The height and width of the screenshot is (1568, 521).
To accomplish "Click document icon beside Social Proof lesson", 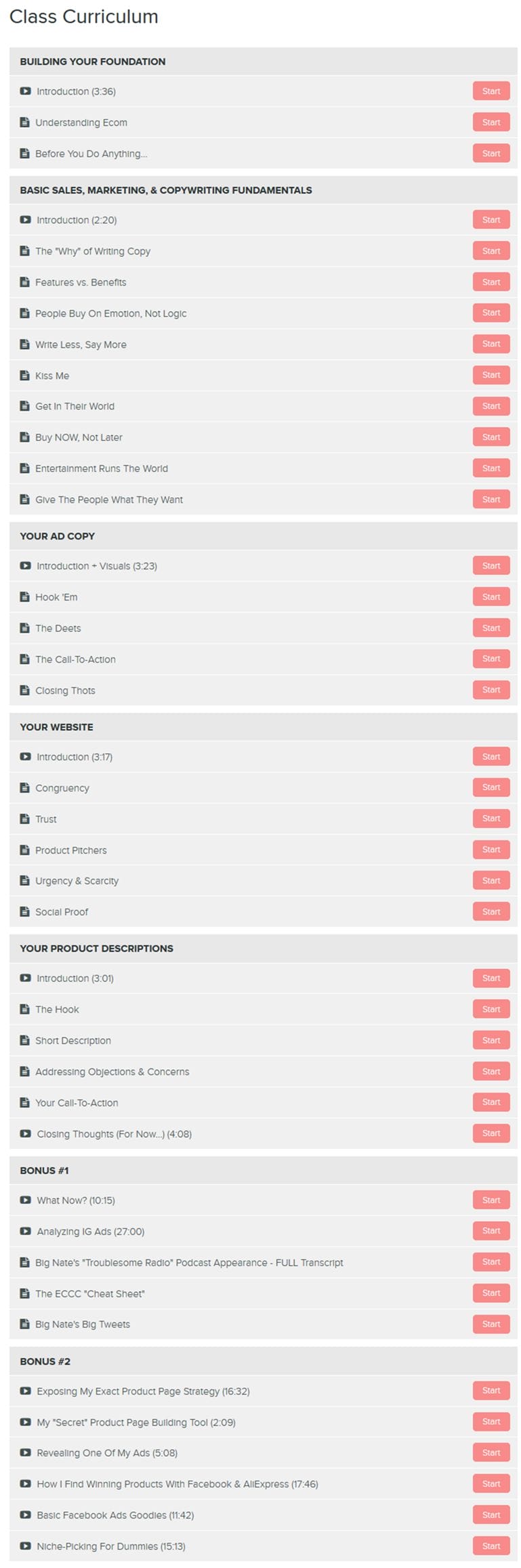I will coord(25,911).
